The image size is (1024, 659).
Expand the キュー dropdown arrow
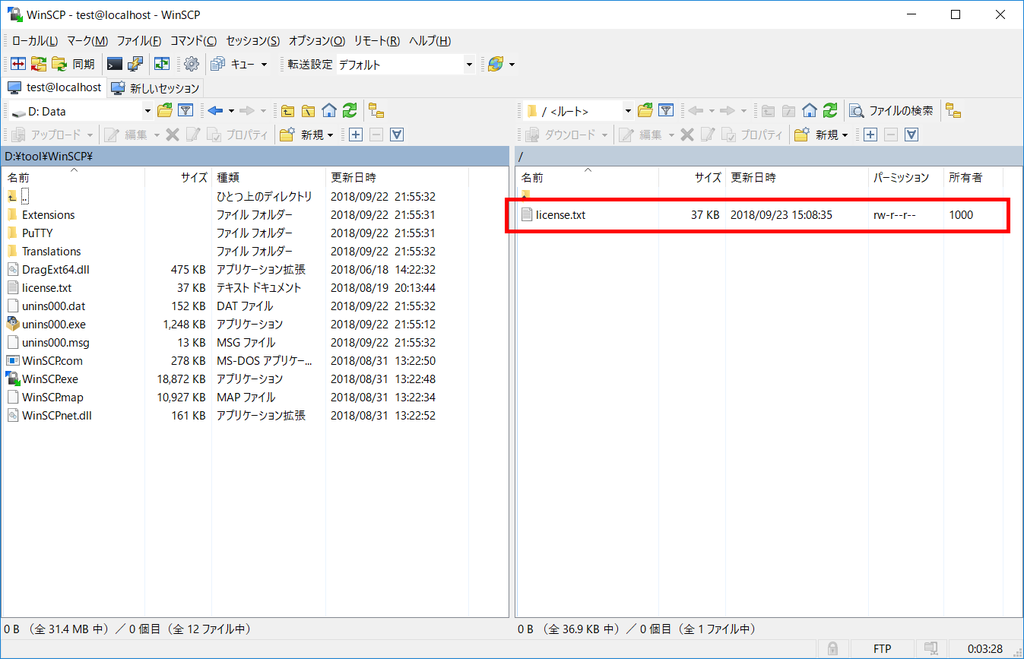pos(264,64)
